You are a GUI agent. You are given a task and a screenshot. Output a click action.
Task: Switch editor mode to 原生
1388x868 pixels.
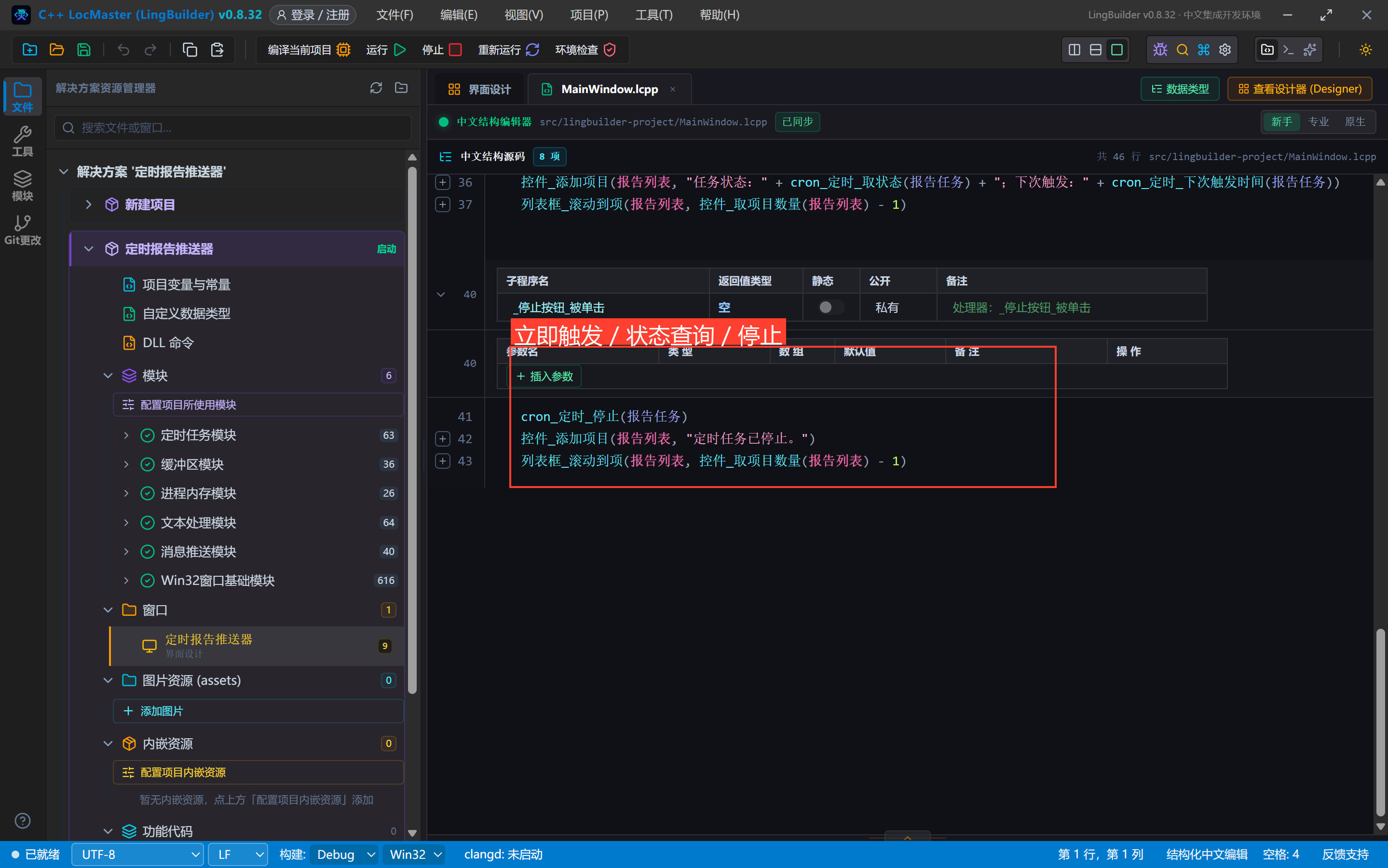coord(1355,122)
